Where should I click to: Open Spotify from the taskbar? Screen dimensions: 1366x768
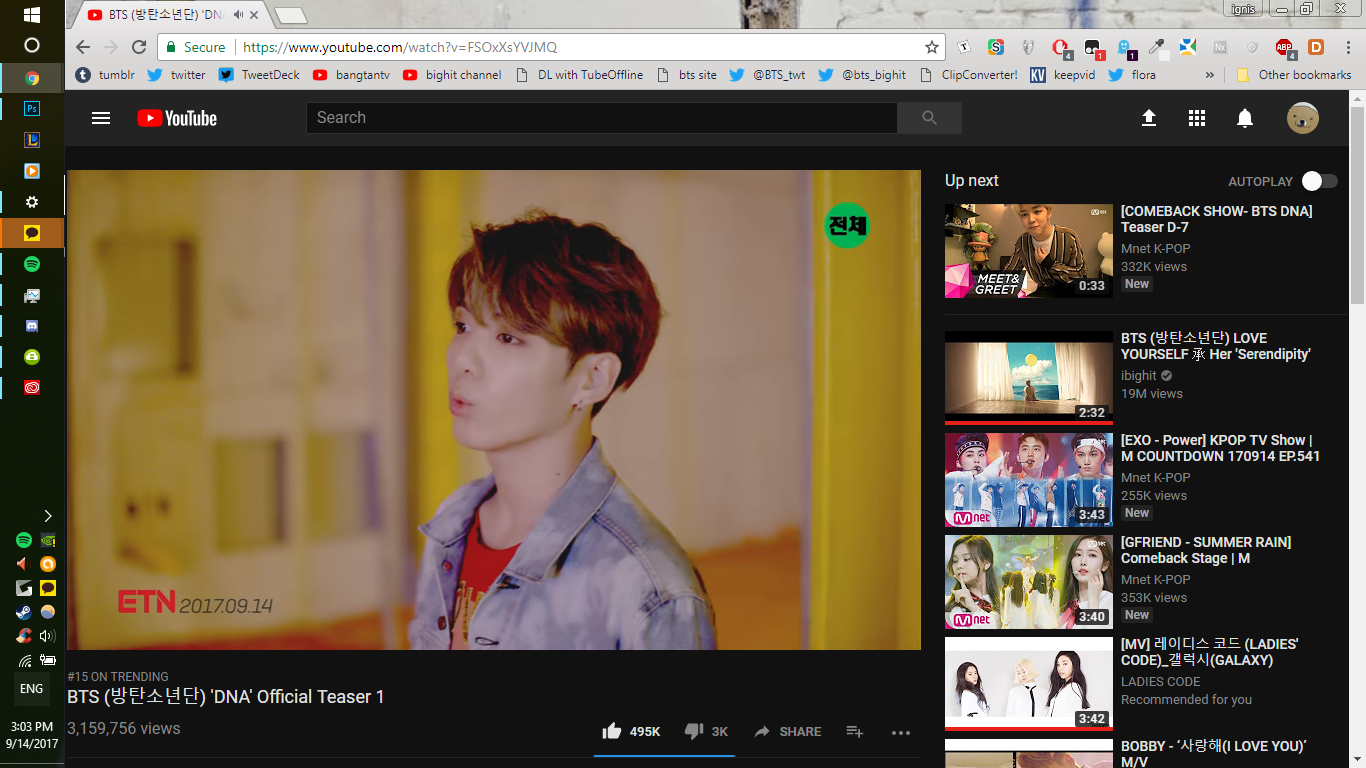(31, 264)
